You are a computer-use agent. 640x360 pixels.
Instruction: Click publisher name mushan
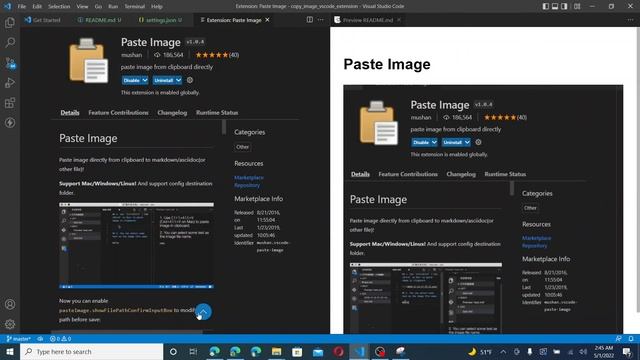131,55
